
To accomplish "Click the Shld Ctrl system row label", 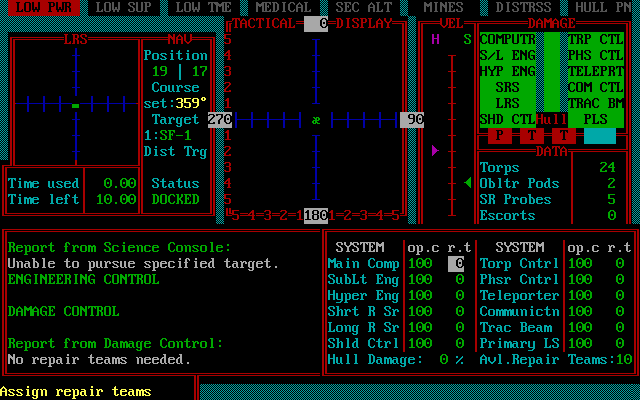I will coord(363,344).
